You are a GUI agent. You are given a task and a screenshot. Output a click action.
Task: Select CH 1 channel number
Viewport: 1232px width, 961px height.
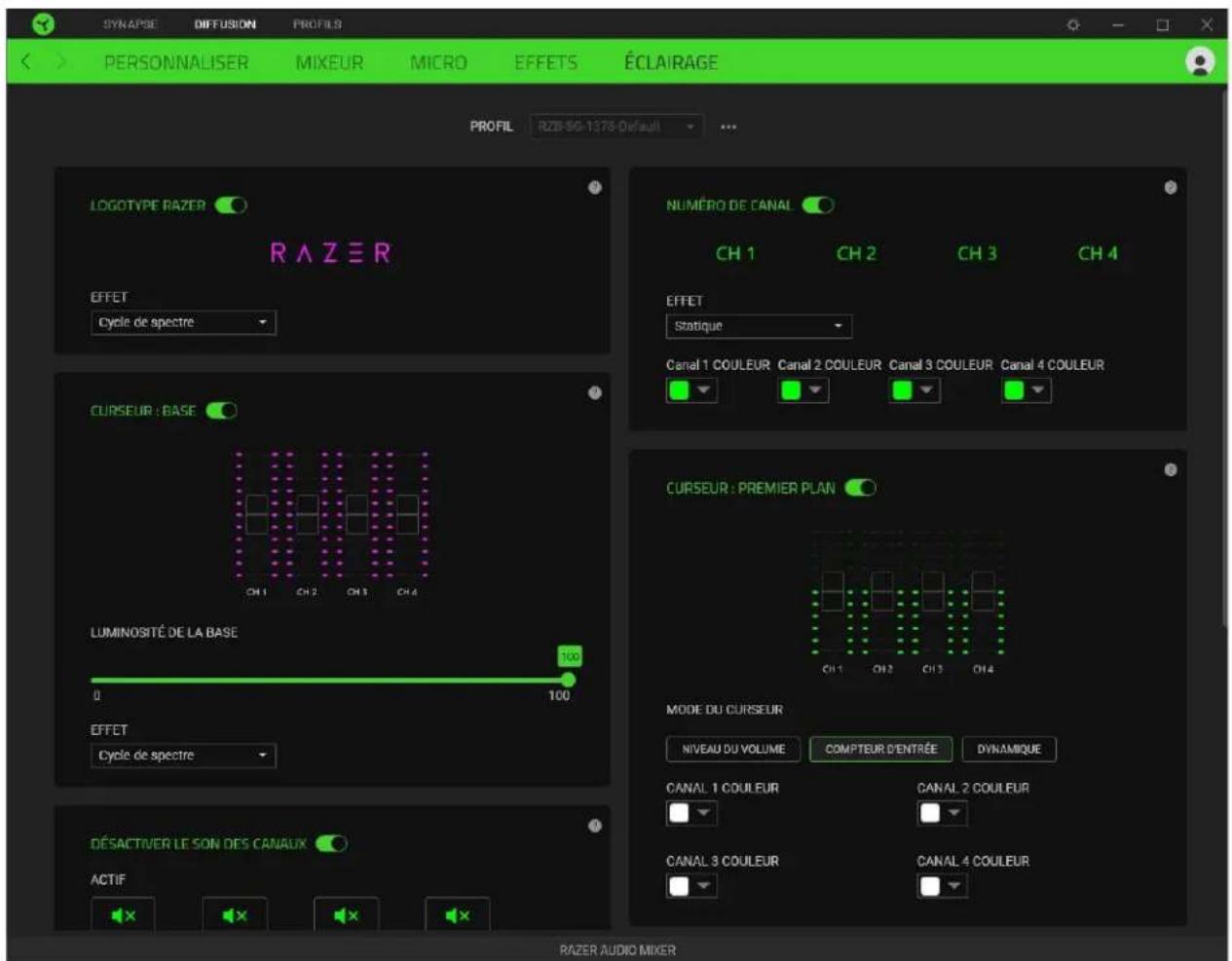pyautogui.click(x=735, y=253)
